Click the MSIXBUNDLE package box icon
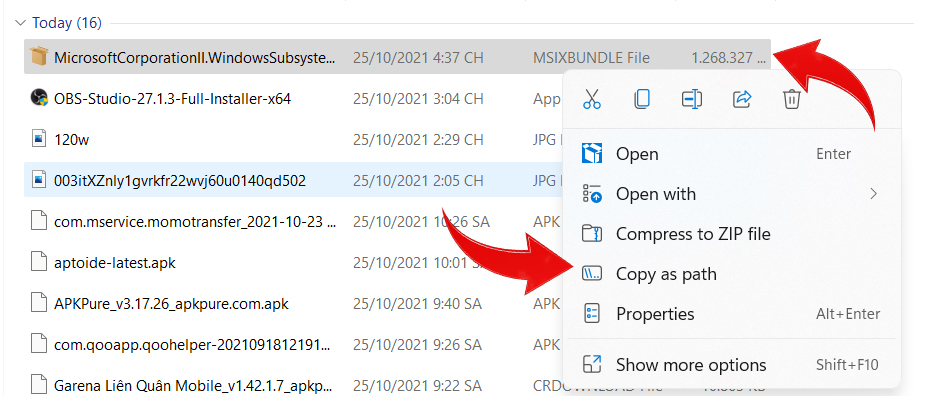The height and width of the screenshot is (414, 929). 39,57
